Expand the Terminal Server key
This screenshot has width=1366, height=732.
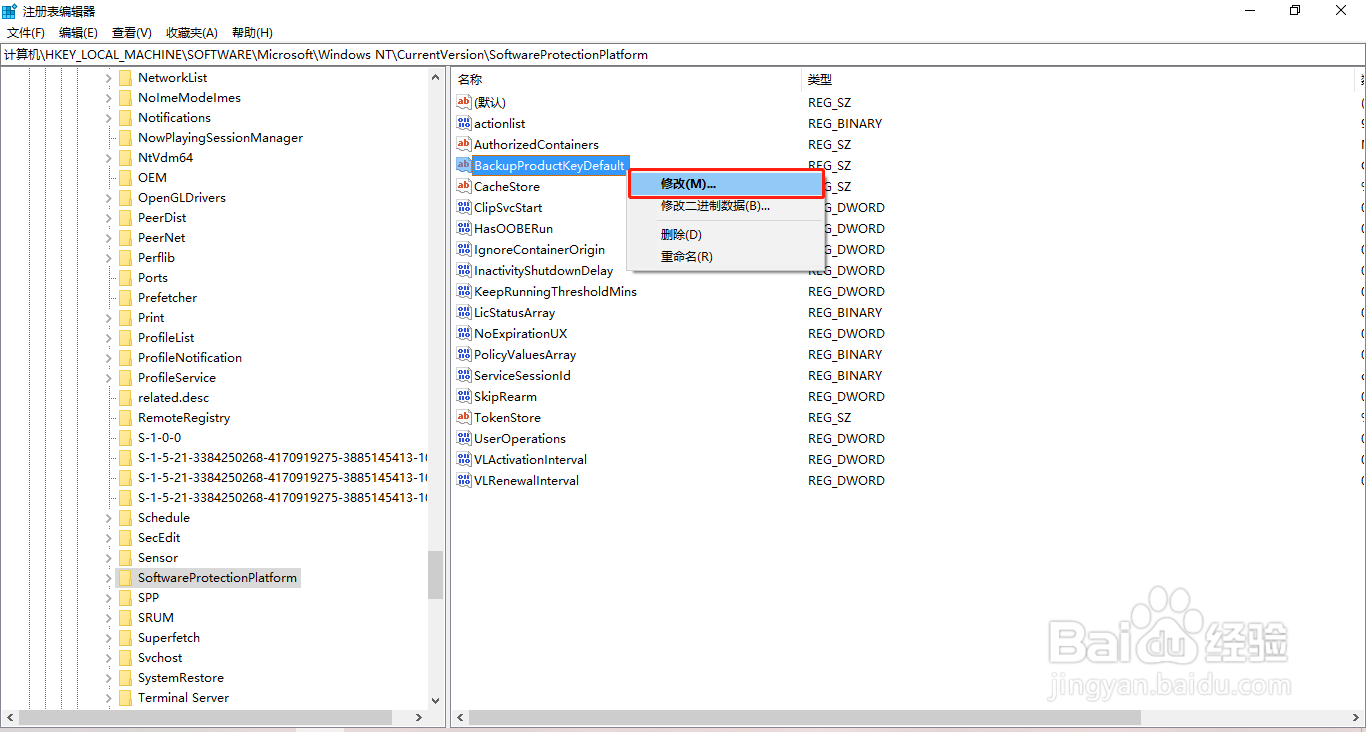click(108, 697)
